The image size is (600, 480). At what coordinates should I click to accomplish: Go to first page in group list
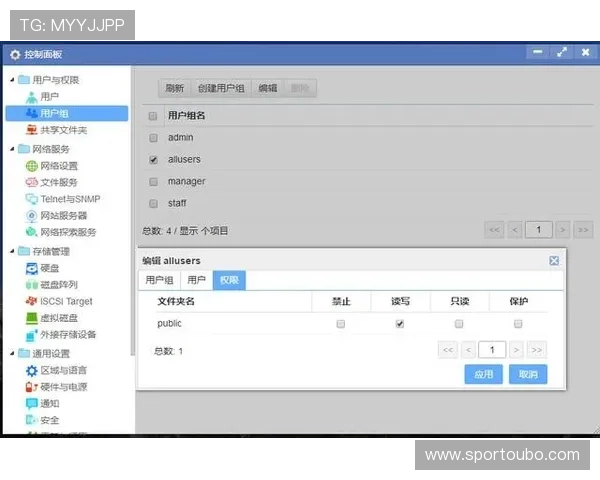(x=494, y=230)
